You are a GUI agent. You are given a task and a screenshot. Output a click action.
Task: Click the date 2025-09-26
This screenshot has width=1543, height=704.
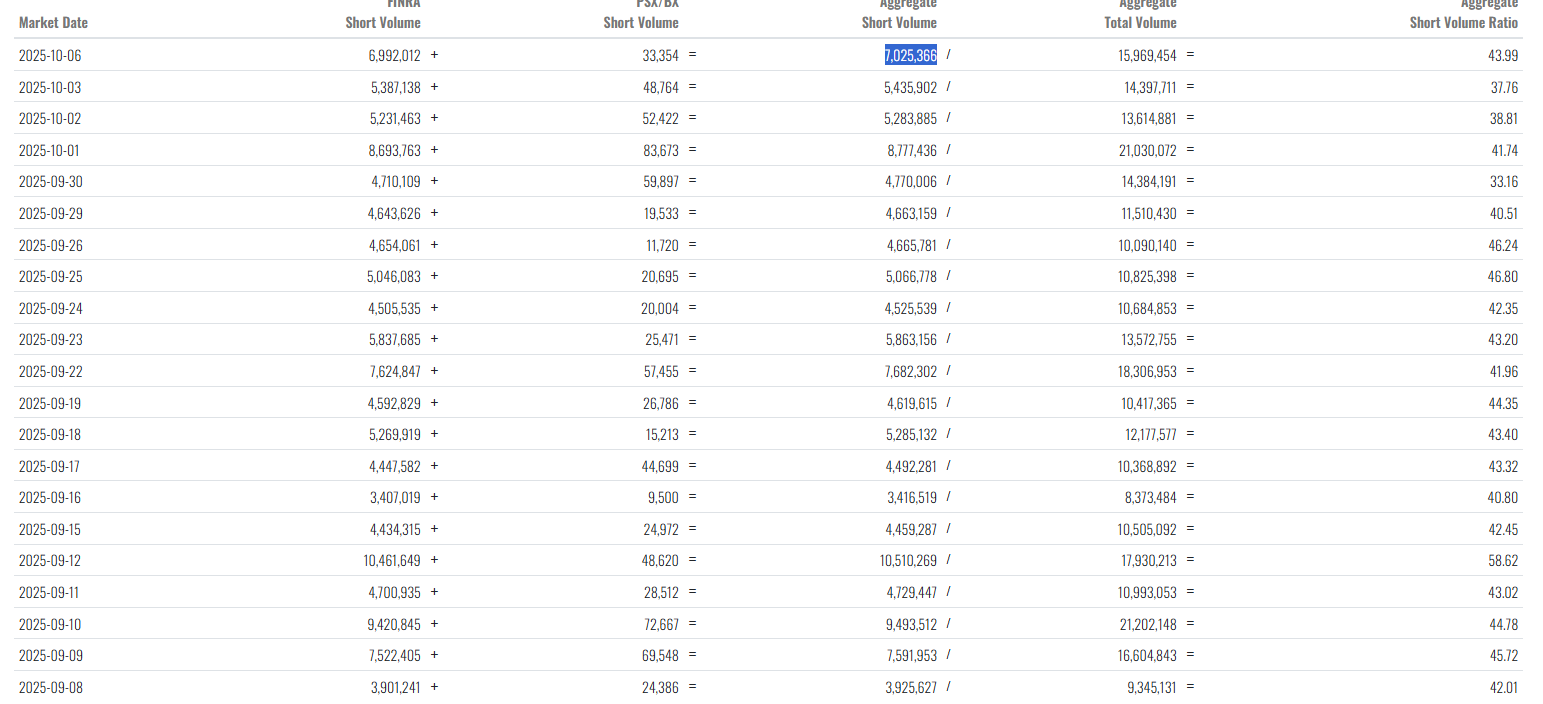point(50,246)
